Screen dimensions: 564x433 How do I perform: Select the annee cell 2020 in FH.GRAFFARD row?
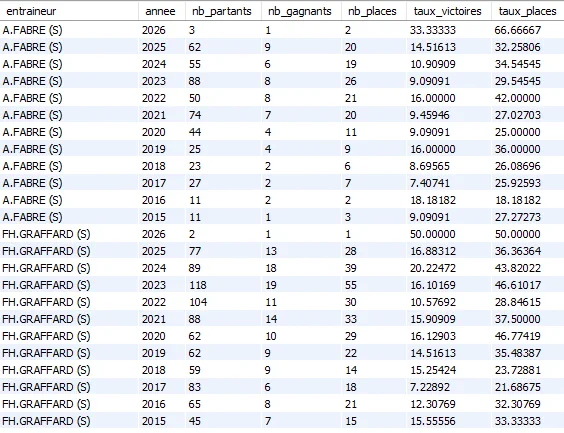[162, 336]
